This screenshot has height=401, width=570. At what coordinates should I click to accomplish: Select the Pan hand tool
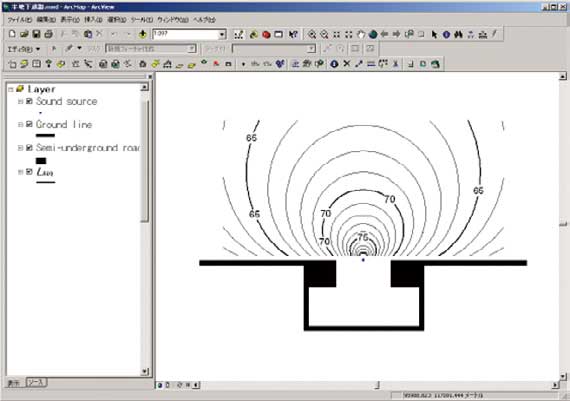(x=361, y=34)
